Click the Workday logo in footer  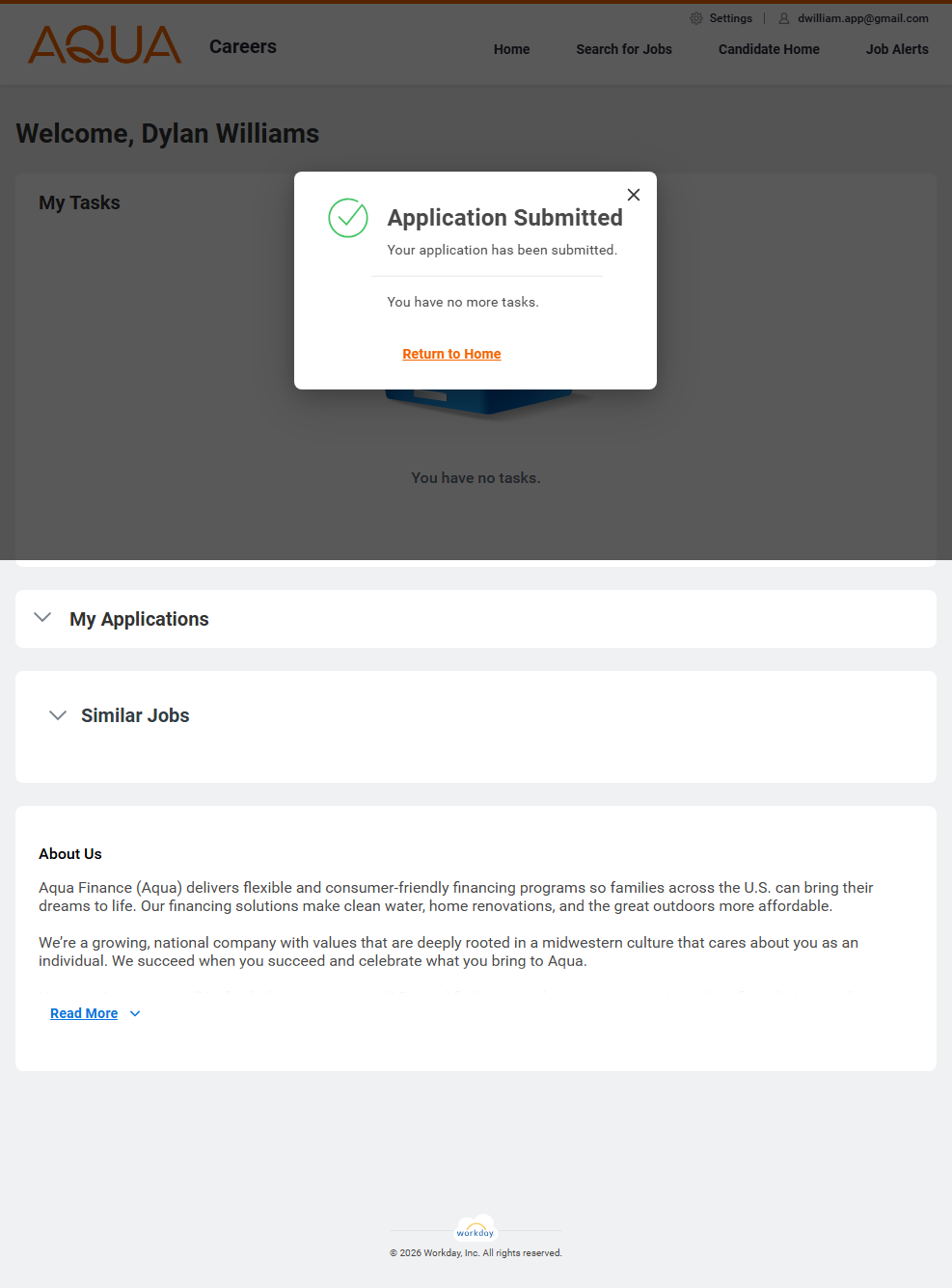[476, 1229]
